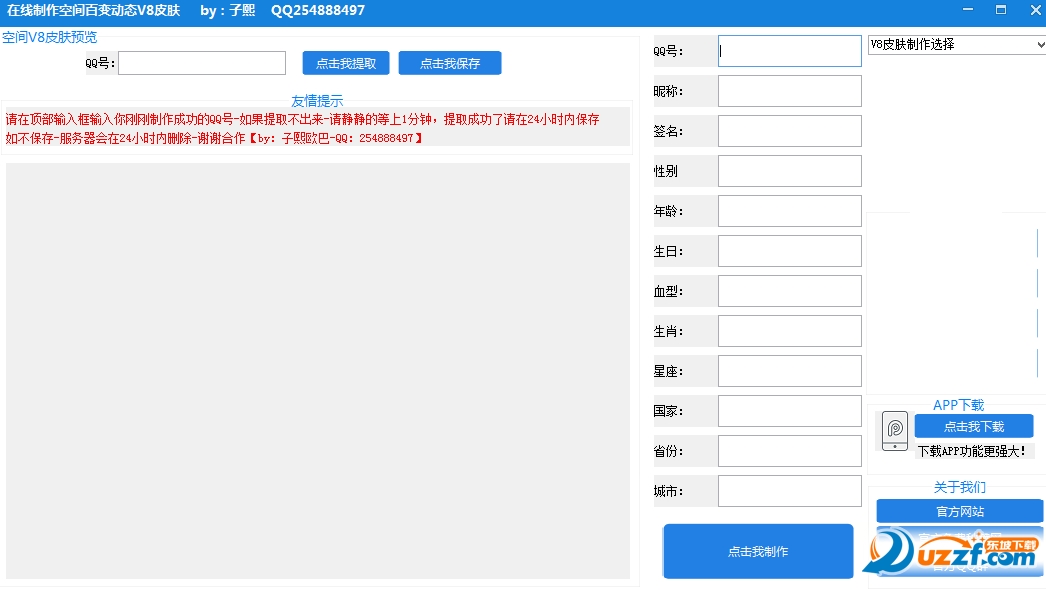Minimize the application window
Screen dimensions: 1046x590
(967, 10)
